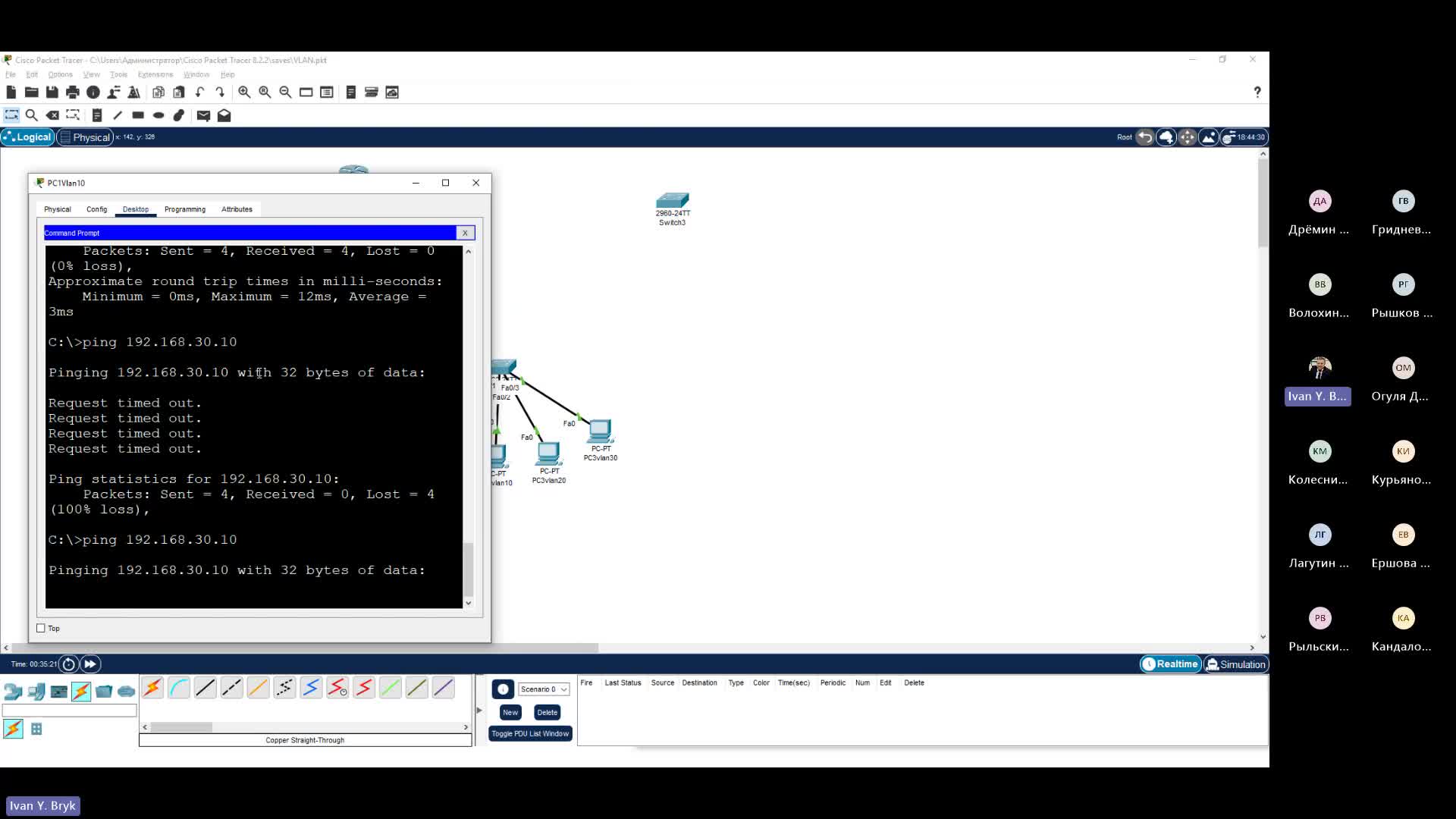Zoom out of the workspace
The height and width of the screenshot is (819, 1456).
(285, 92)
